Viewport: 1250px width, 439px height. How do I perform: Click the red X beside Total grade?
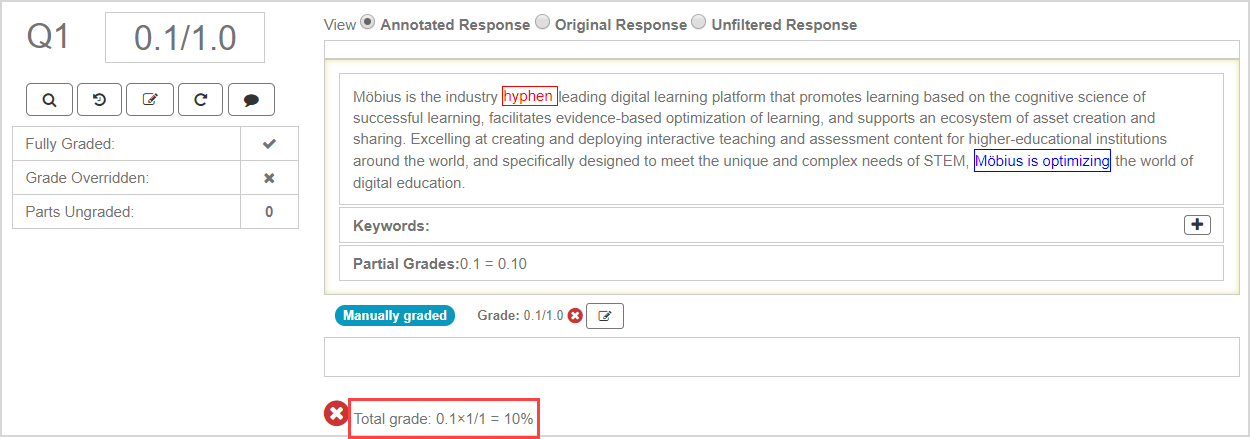point(336,414)
